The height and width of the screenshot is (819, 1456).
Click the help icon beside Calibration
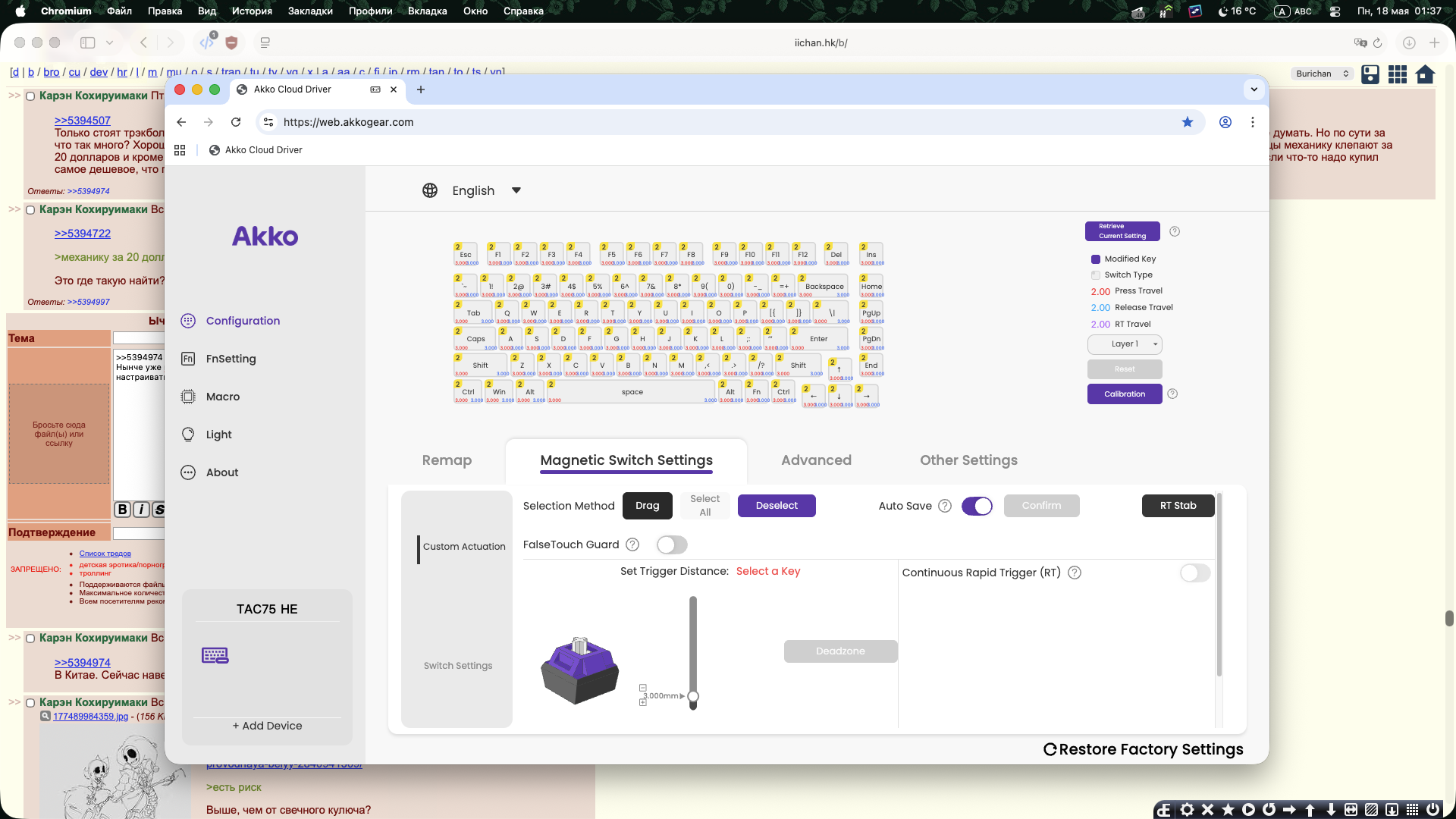1172,394
